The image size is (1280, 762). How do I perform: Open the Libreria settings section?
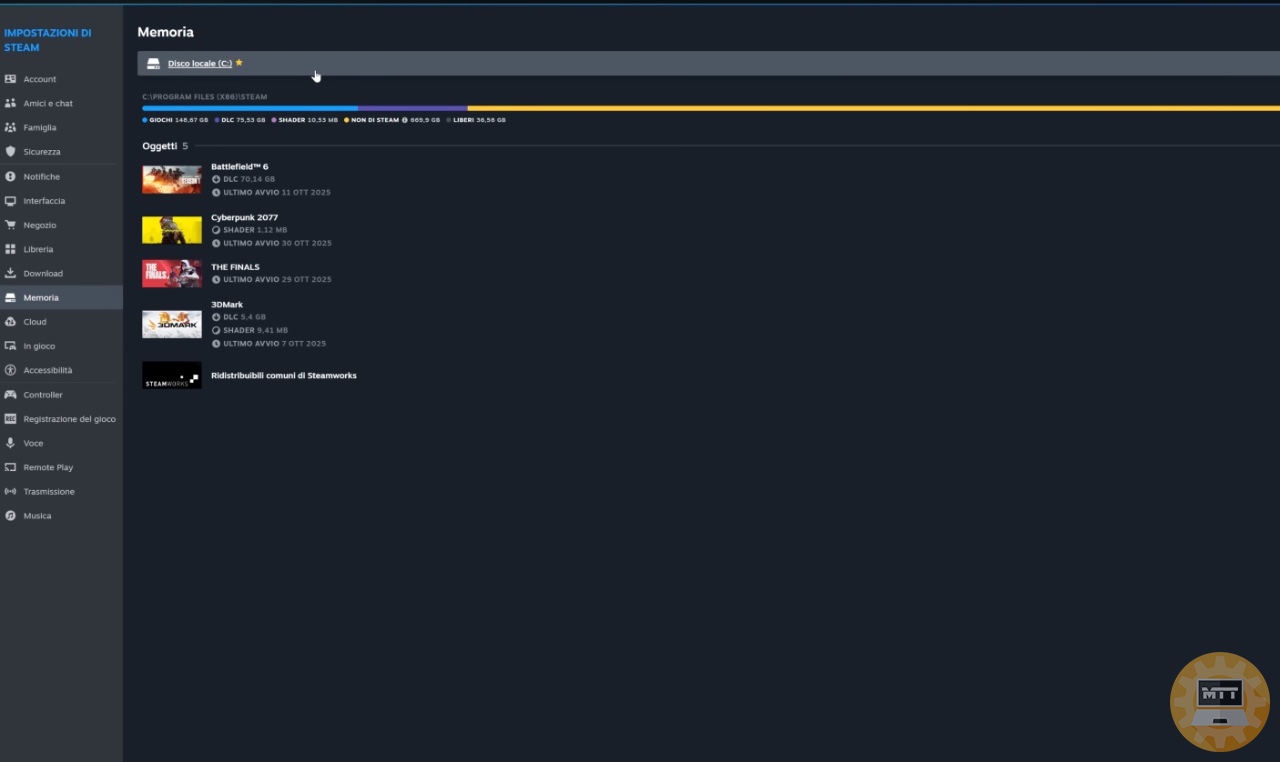(38, 249)
